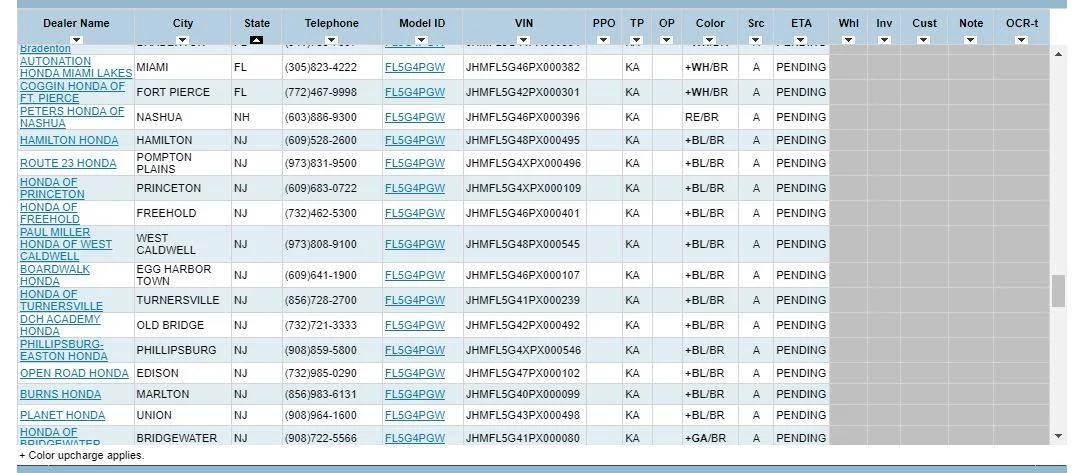Select VIN JHMFL5G48PX000495
The image size is (1082, 473).
[522, 140]
